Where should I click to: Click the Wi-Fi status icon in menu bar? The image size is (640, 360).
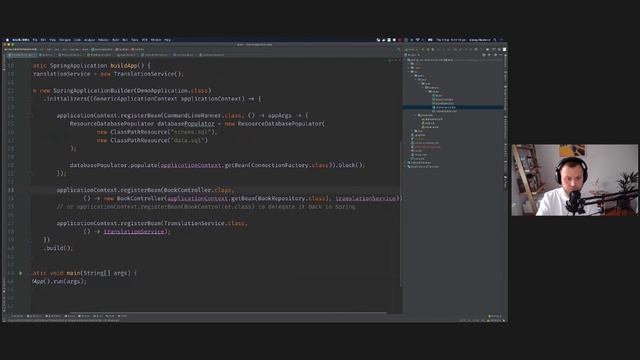coord(418,40)
